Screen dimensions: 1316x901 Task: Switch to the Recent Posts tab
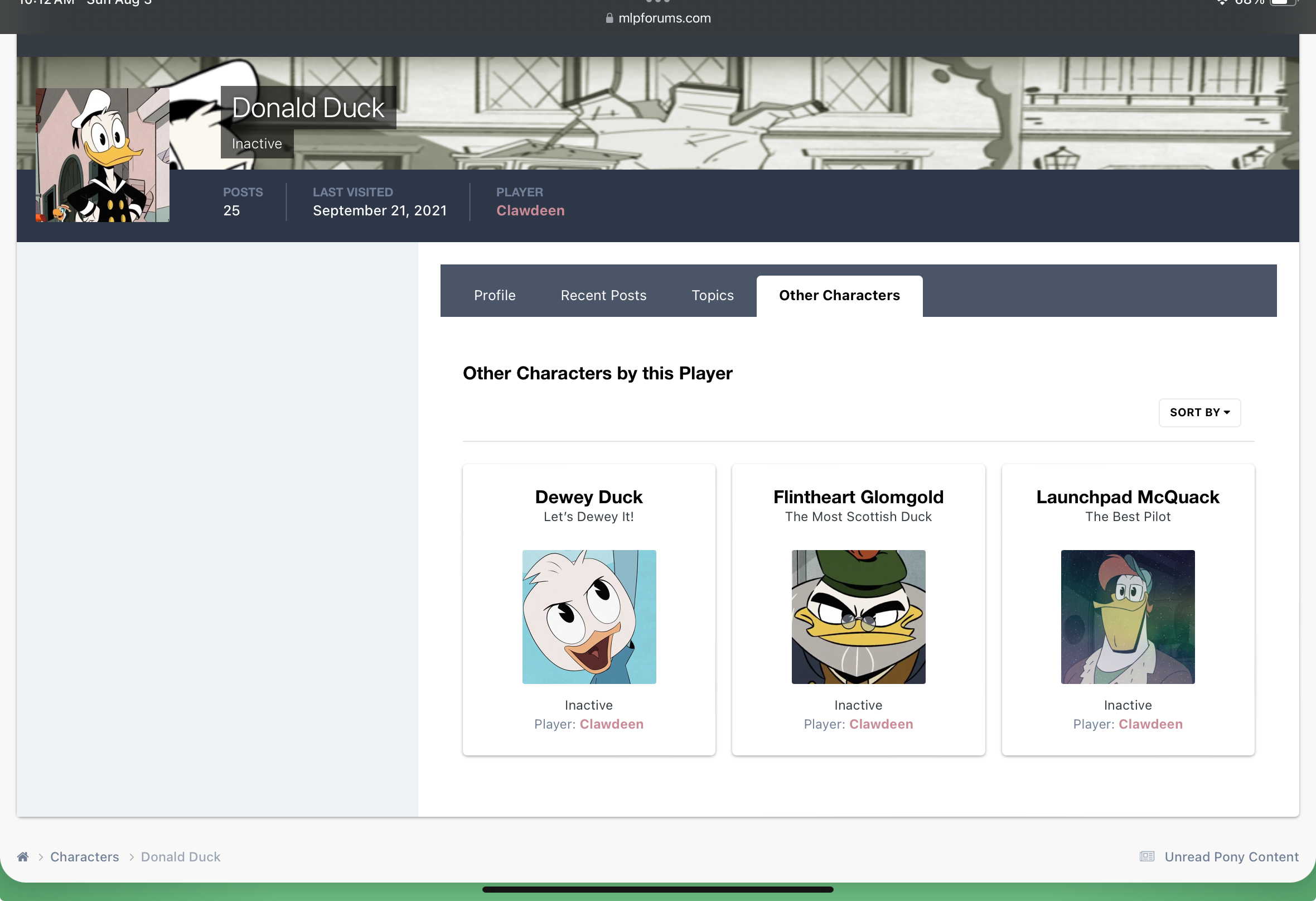coord(603,295)
